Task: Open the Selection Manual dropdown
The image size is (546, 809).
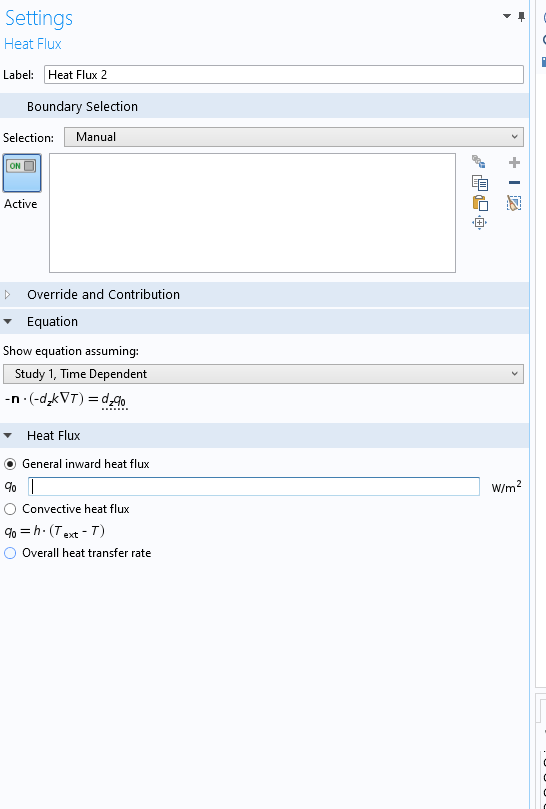Action: pyautogui.click(x=294, y=137)
